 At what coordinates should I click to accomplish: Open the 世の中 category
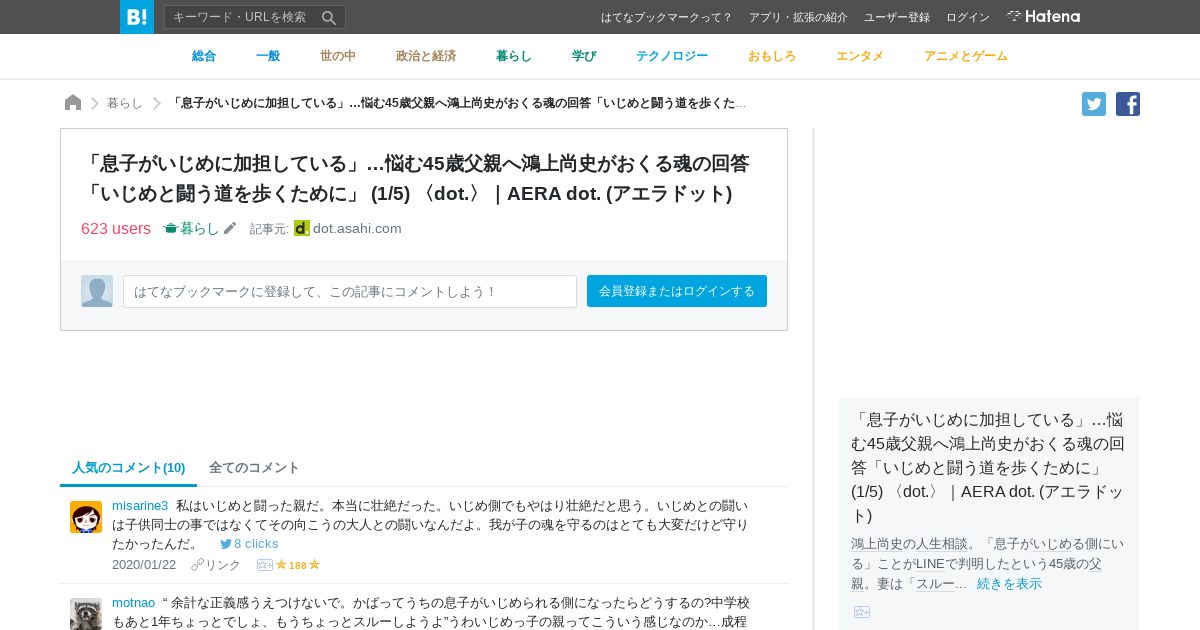pyautogui.click(x=338, y=56)
